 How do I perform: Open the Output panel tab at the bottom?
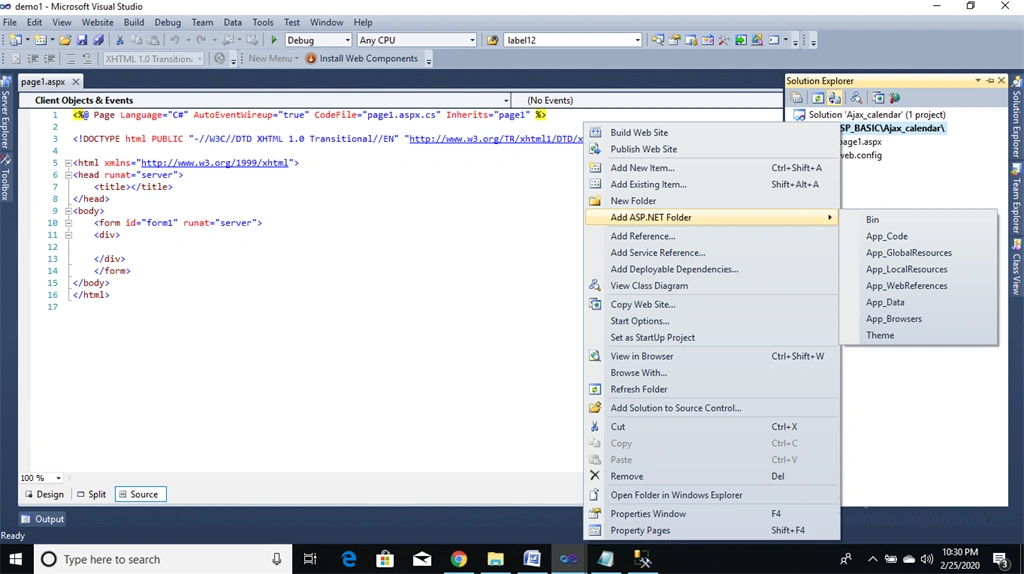(x=42, y=519)
